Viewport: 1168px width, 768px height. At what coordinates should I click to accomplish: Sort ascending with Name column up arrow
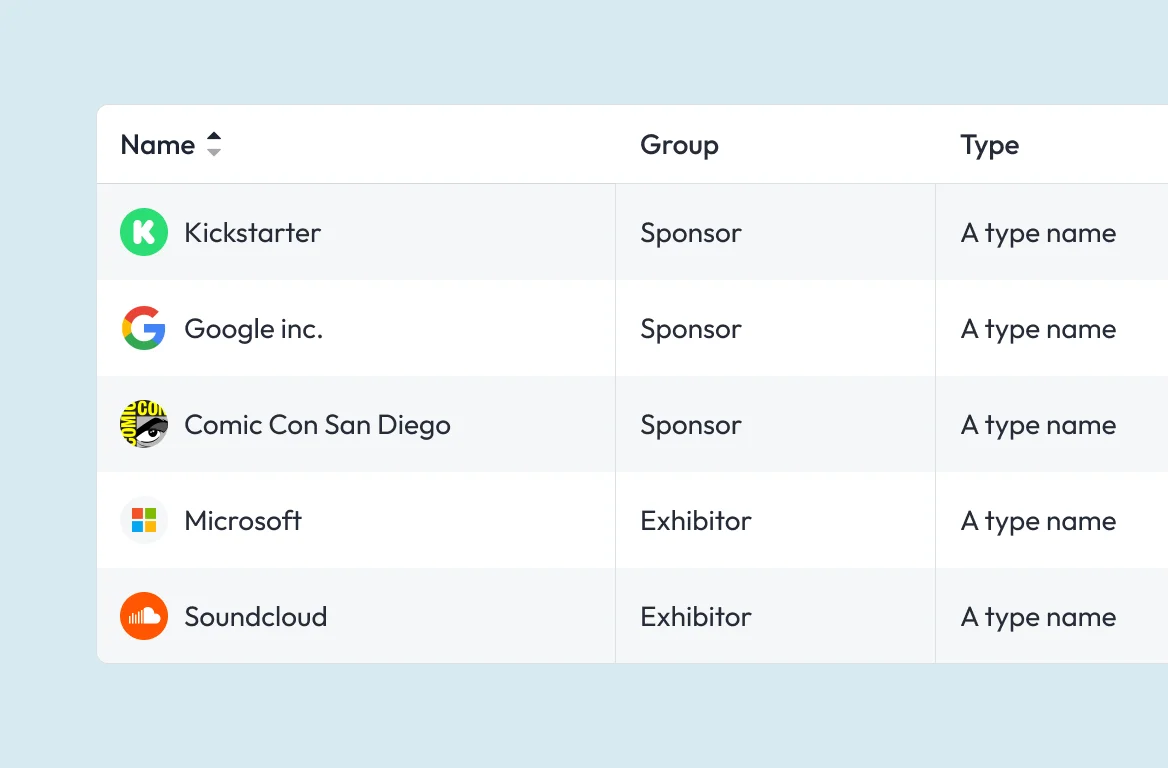tap(214, 137)
